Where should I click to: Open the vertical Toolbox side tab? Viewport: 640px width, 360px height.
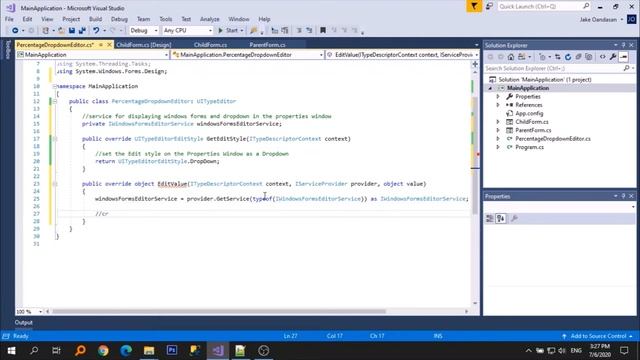coord(7,50)
